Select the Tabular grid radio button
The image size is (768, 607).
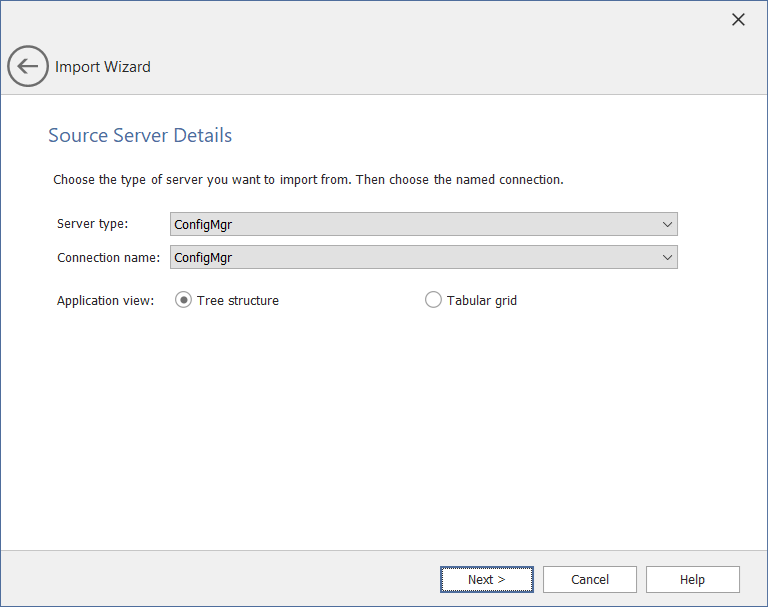click(433, 300)
